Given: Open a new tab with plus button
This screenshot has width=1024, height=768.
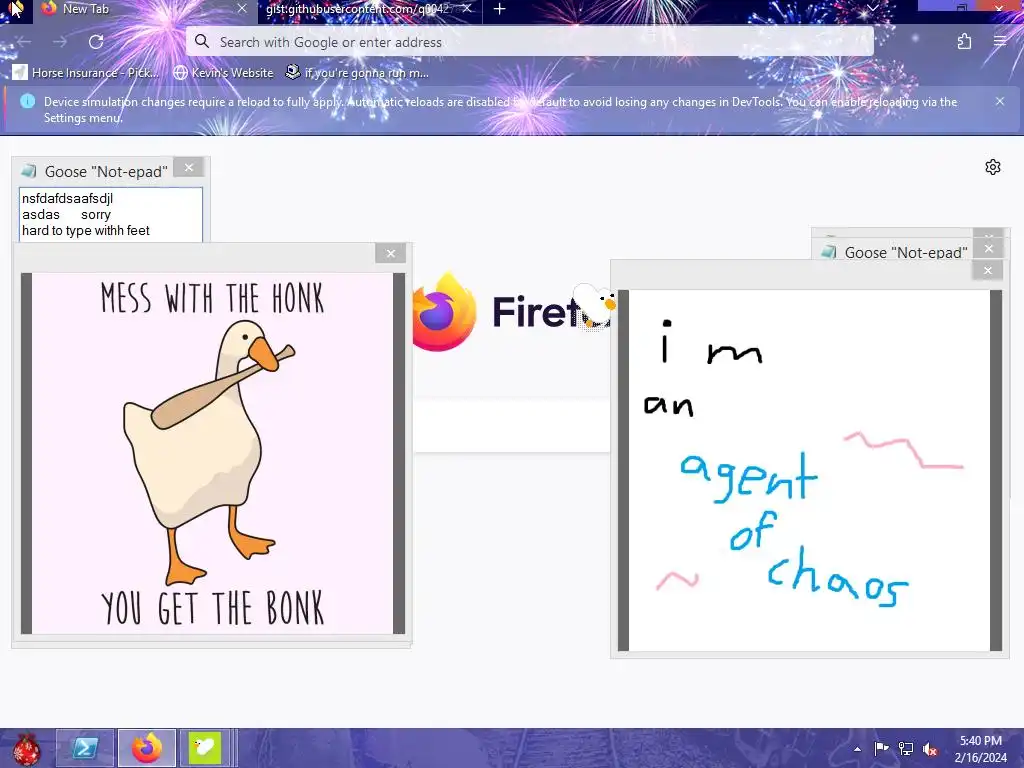Looking at the screenshot, I should [x=500, y=9].
